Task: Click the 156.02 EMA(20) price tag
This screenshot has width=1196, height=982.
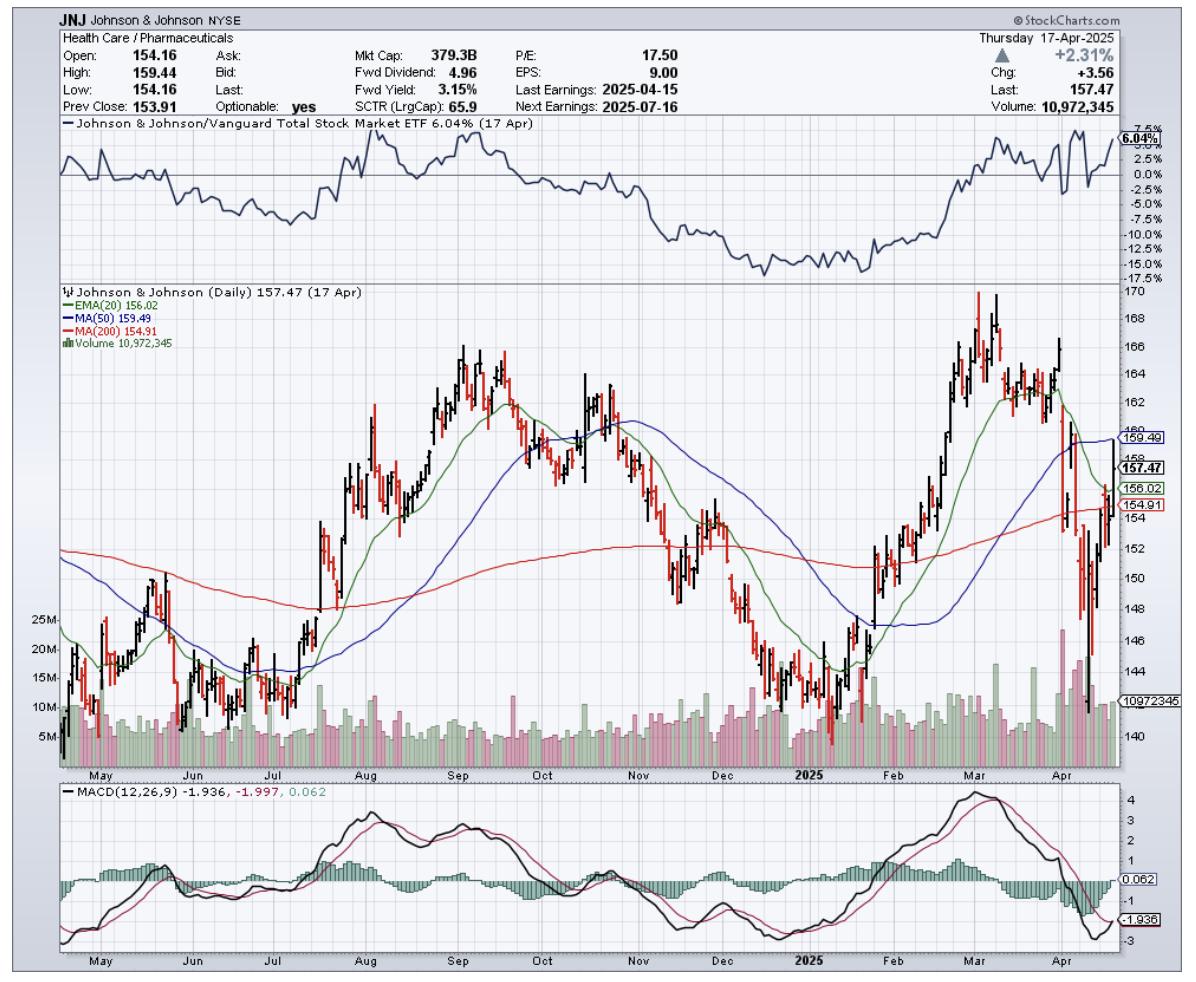Action: tap(1141, 488)
